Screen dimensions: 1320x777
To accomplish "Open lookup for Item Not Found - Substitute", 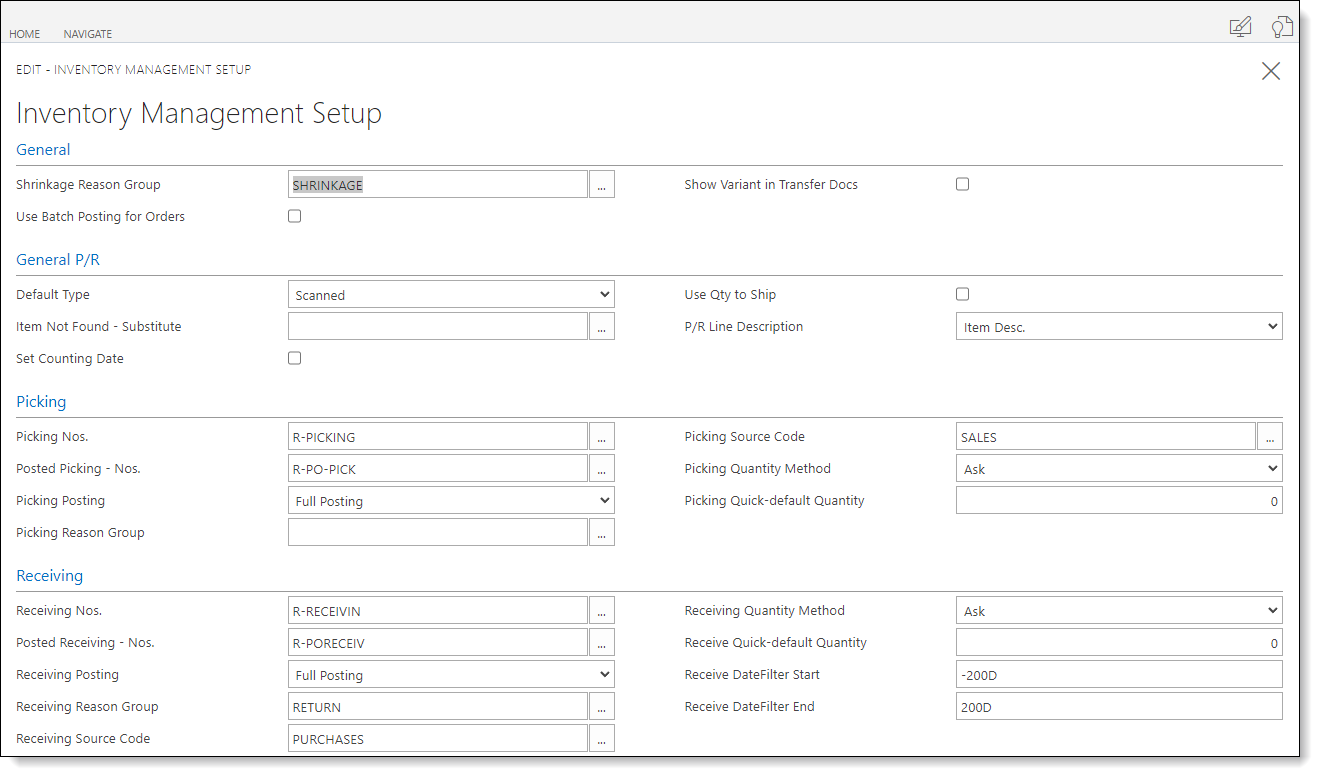I will [601, 327].
